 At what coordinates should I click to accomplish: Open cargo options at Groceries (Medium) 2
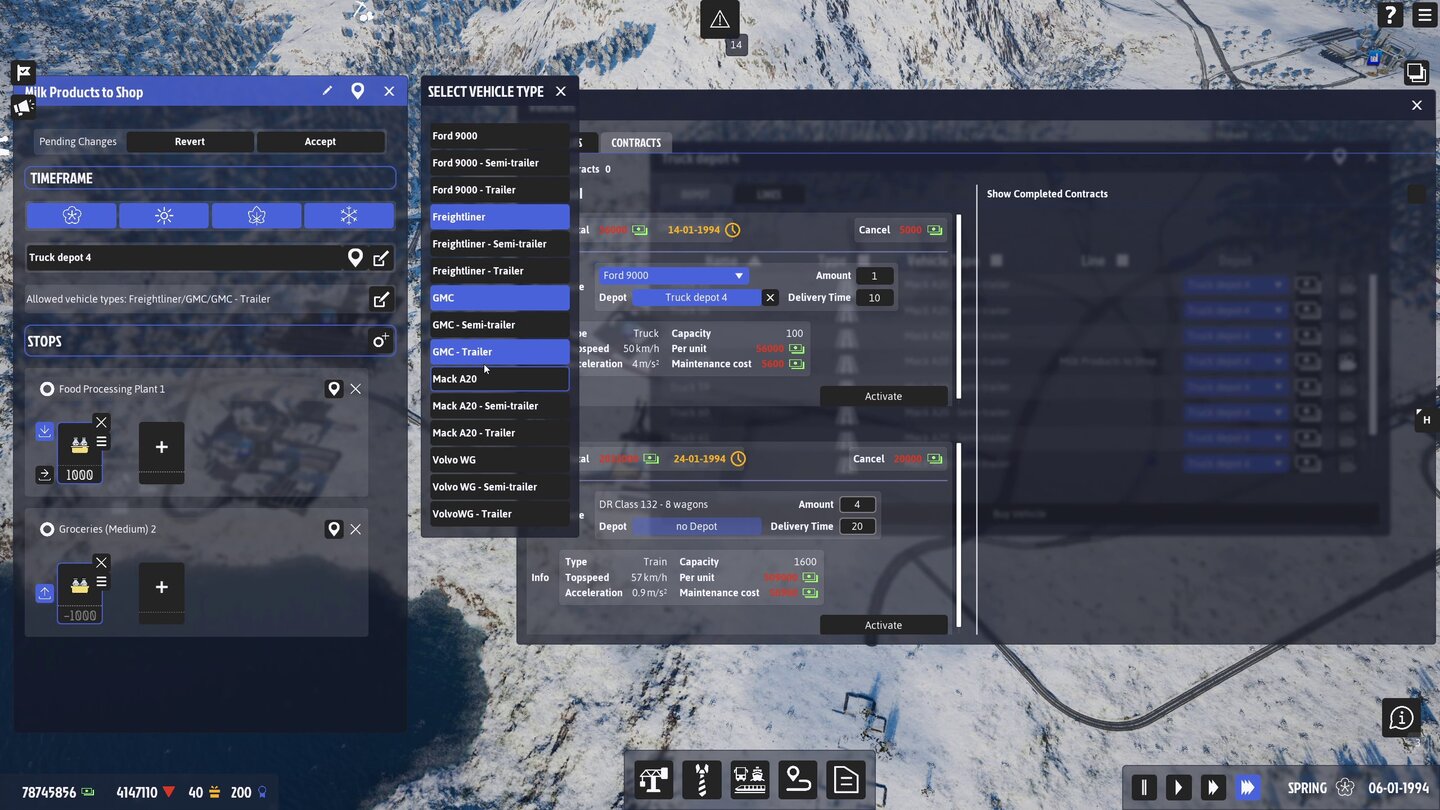[101, 582]
